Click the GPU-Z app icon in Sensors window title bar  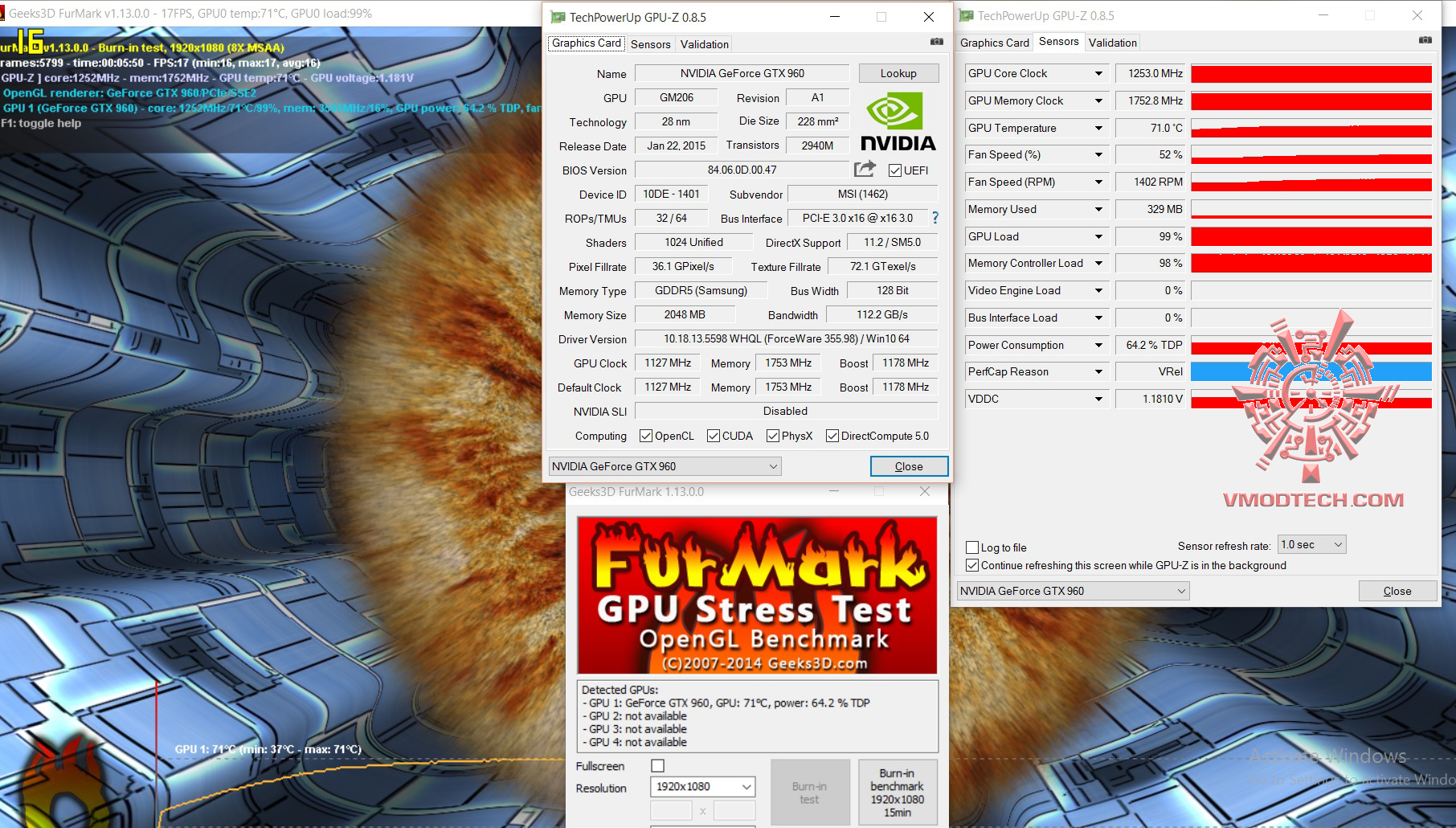[966, 15]
